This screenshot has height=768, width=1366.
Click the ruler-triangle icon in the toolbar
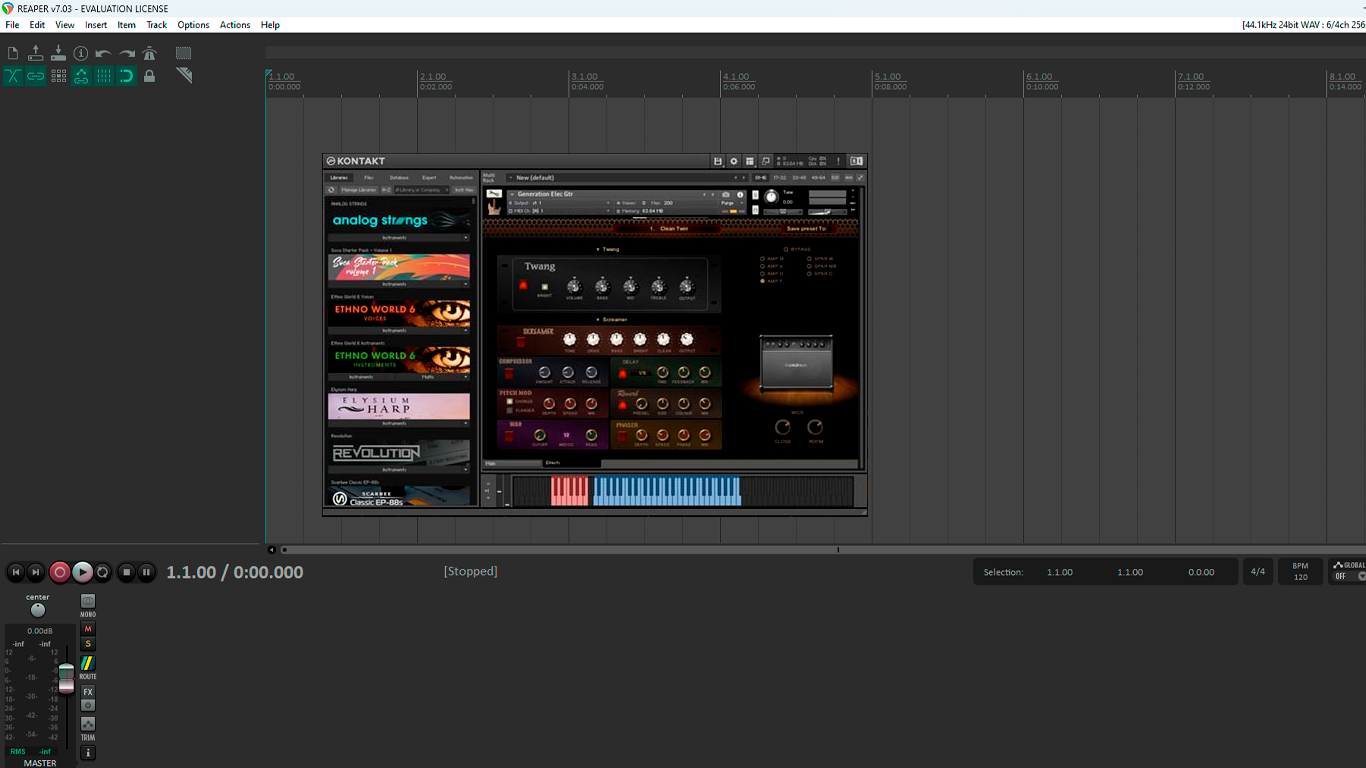[183, 76]
